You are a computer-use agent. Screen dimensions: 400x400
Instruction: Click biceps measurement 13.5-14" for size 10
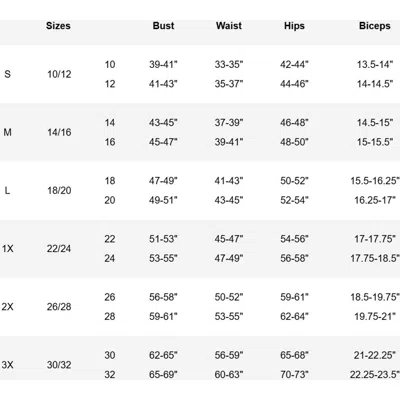[x=375, y=64]
